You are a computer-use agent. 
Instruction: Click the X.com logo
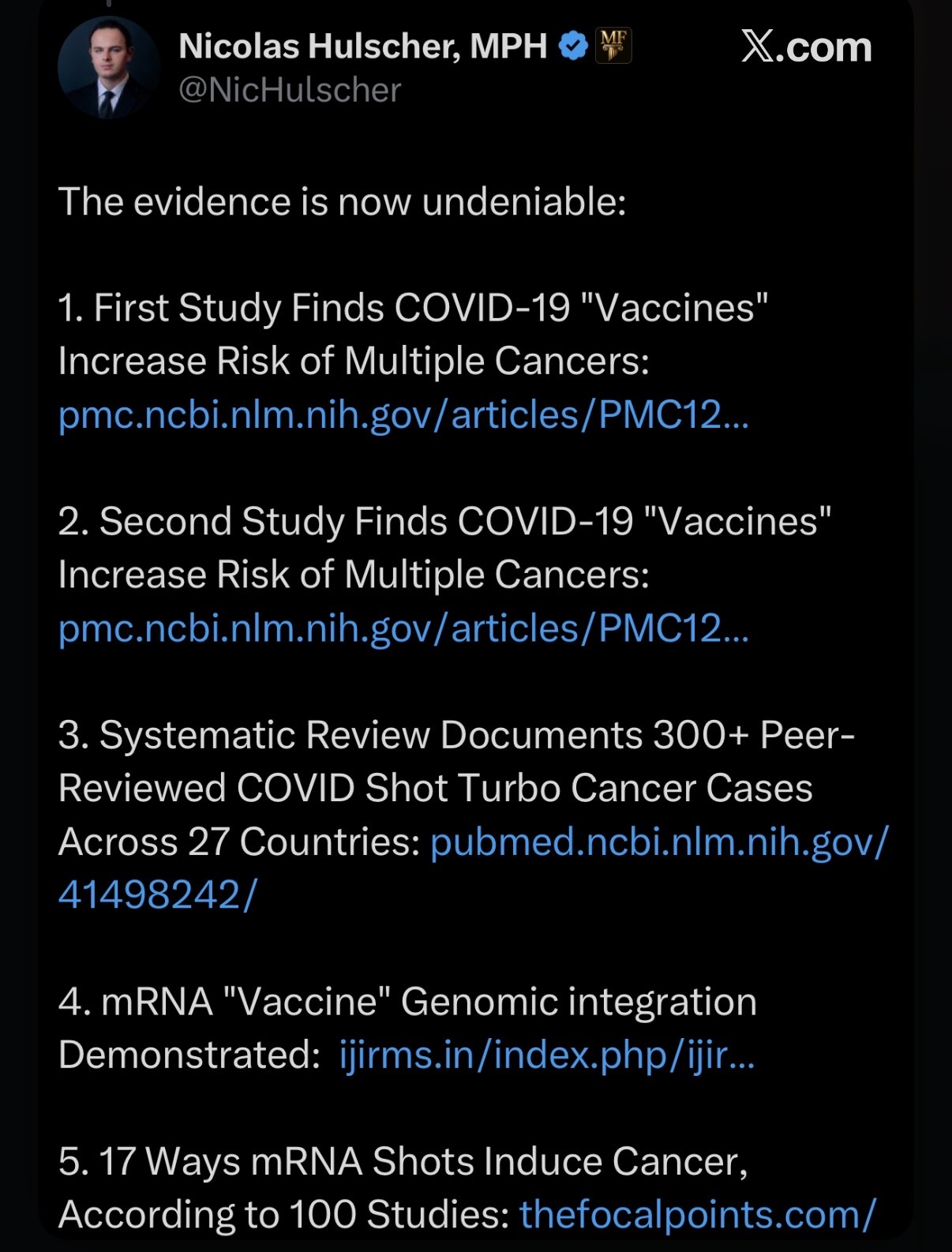point(806,47)
